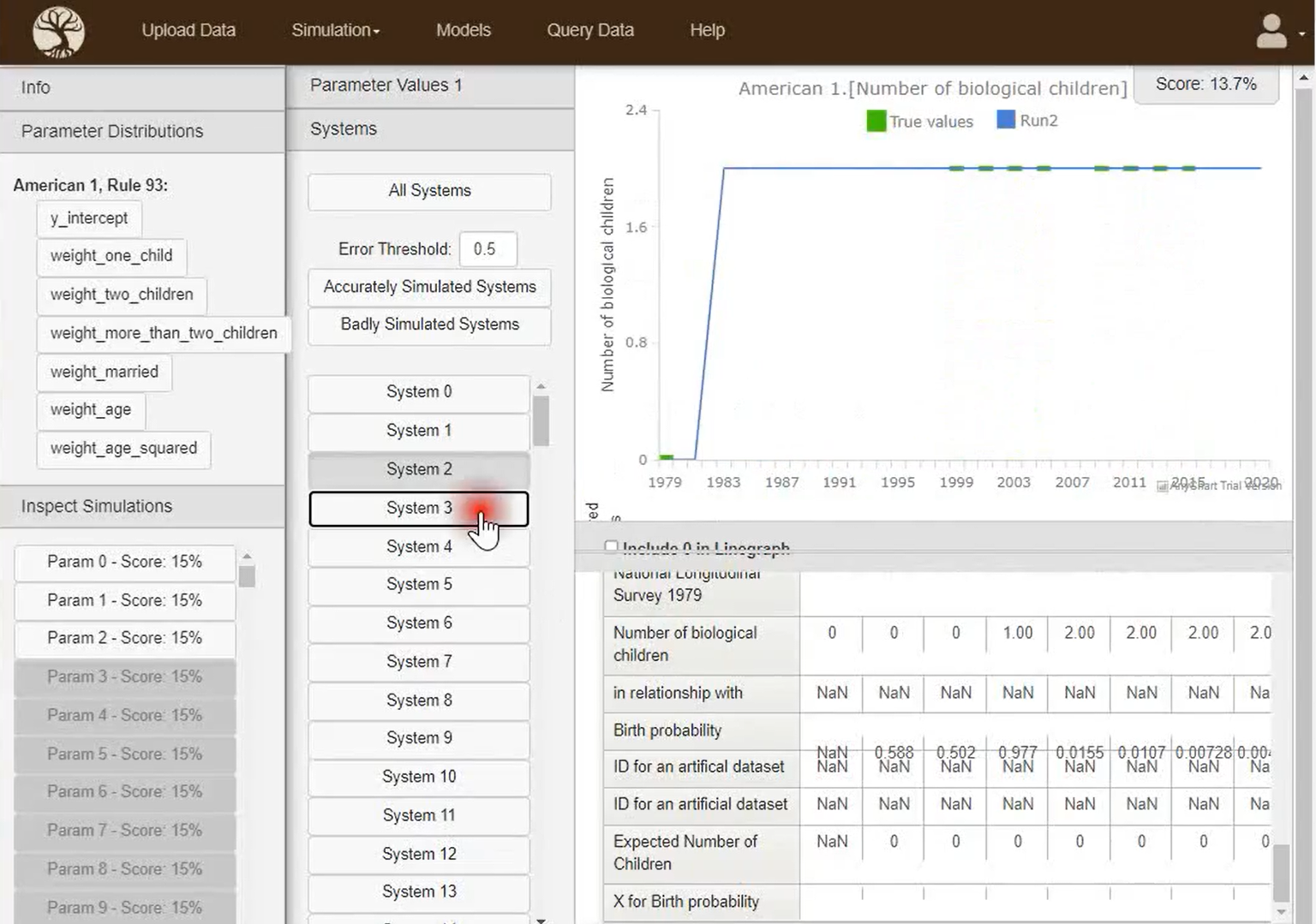
Task: Click the 1.00 biological children cell
Action: (x=1018, y=633)
